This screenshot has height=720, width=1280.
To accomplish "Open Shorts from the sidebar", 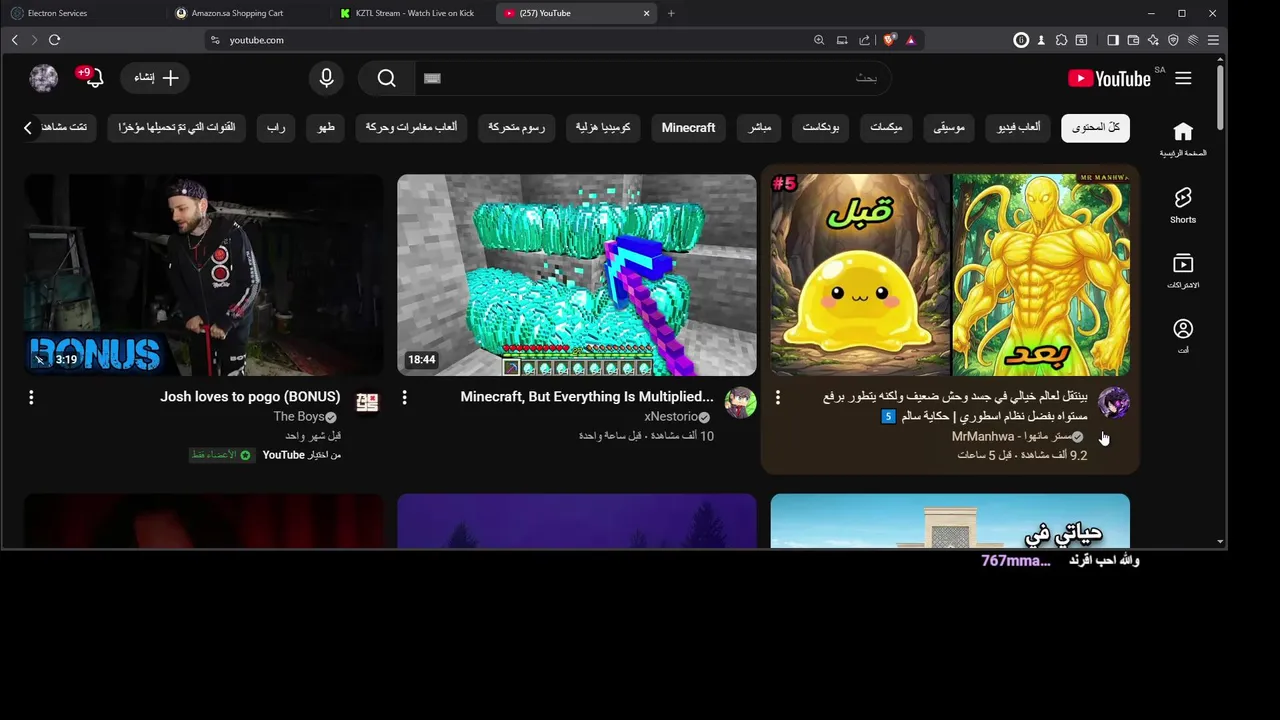I will coord(1183,205).
